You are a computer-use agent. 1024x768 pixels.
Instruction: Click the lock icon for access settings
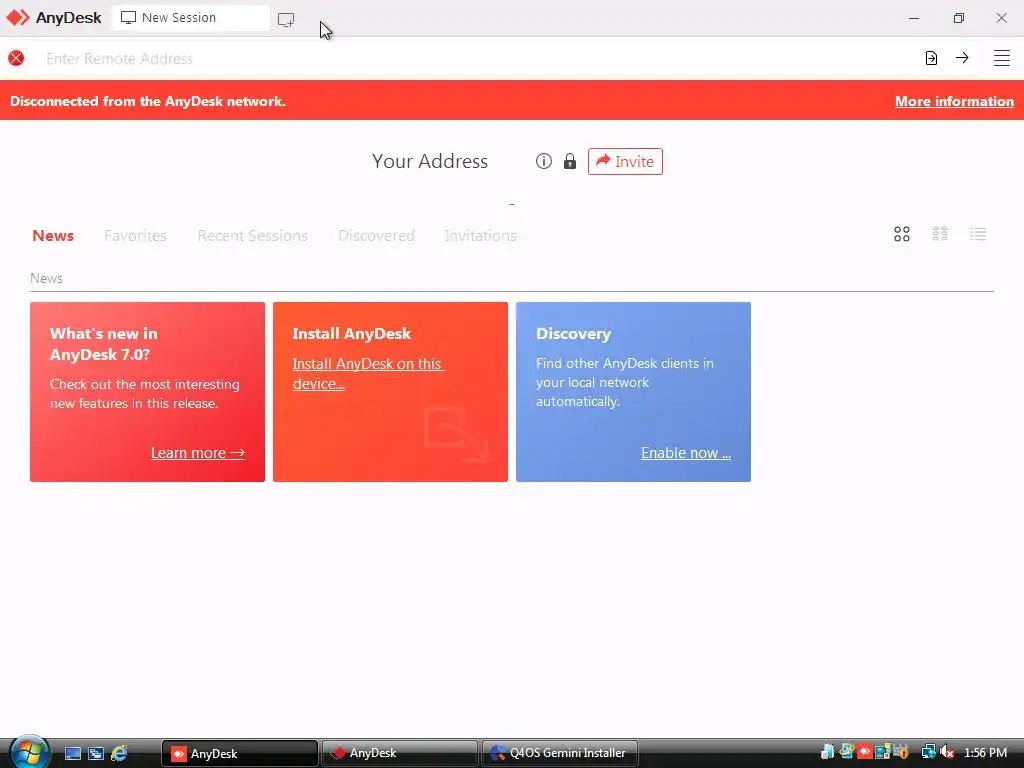pos(570,161)
